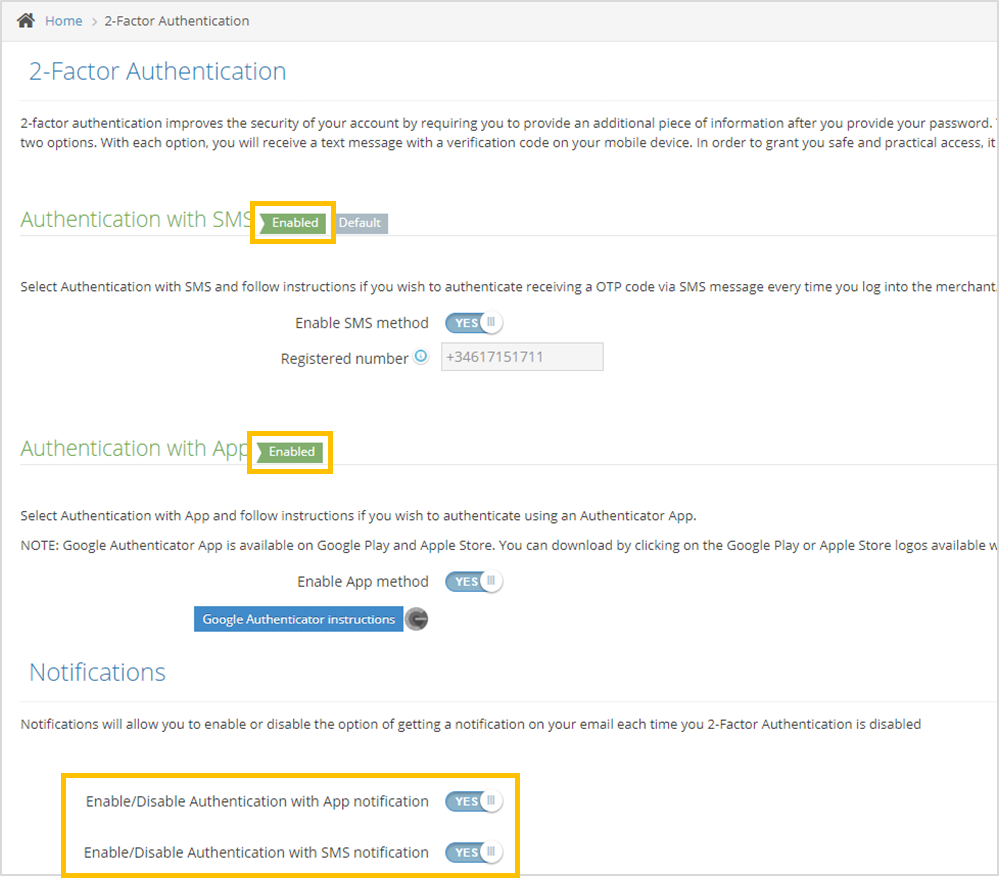Toggle the Authentication with SMS notification switch
Screen dimensions: 999x878
[x=473, y=852]
